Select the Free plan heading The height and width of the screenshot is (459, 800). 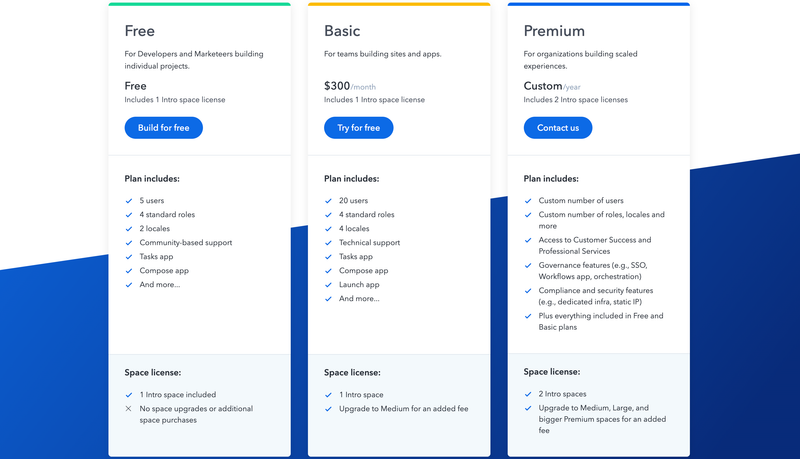pos(139,31)
